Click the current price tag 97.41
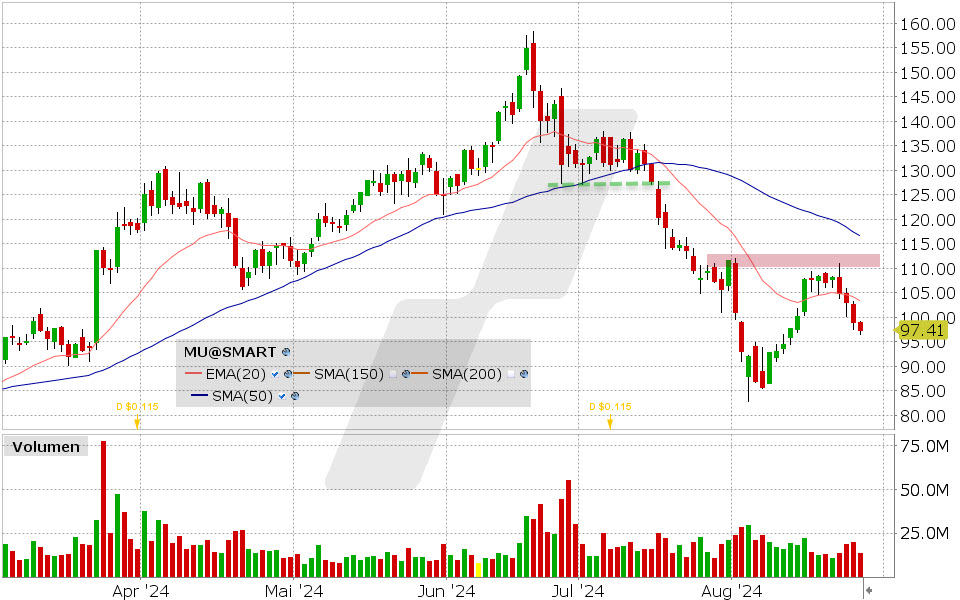The image size is (960, 600). click(921, 331)
